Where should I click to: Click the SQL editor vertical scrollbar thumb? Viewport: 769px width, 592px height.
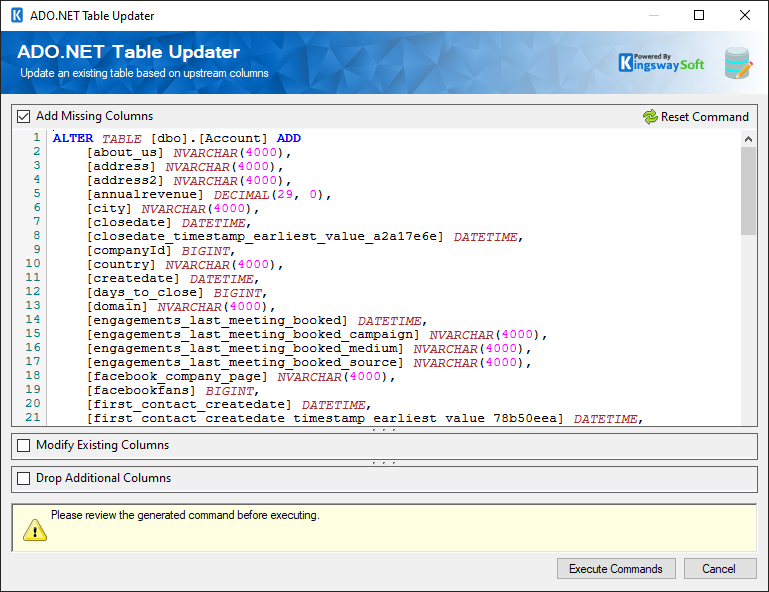click(x=748, y=190)
